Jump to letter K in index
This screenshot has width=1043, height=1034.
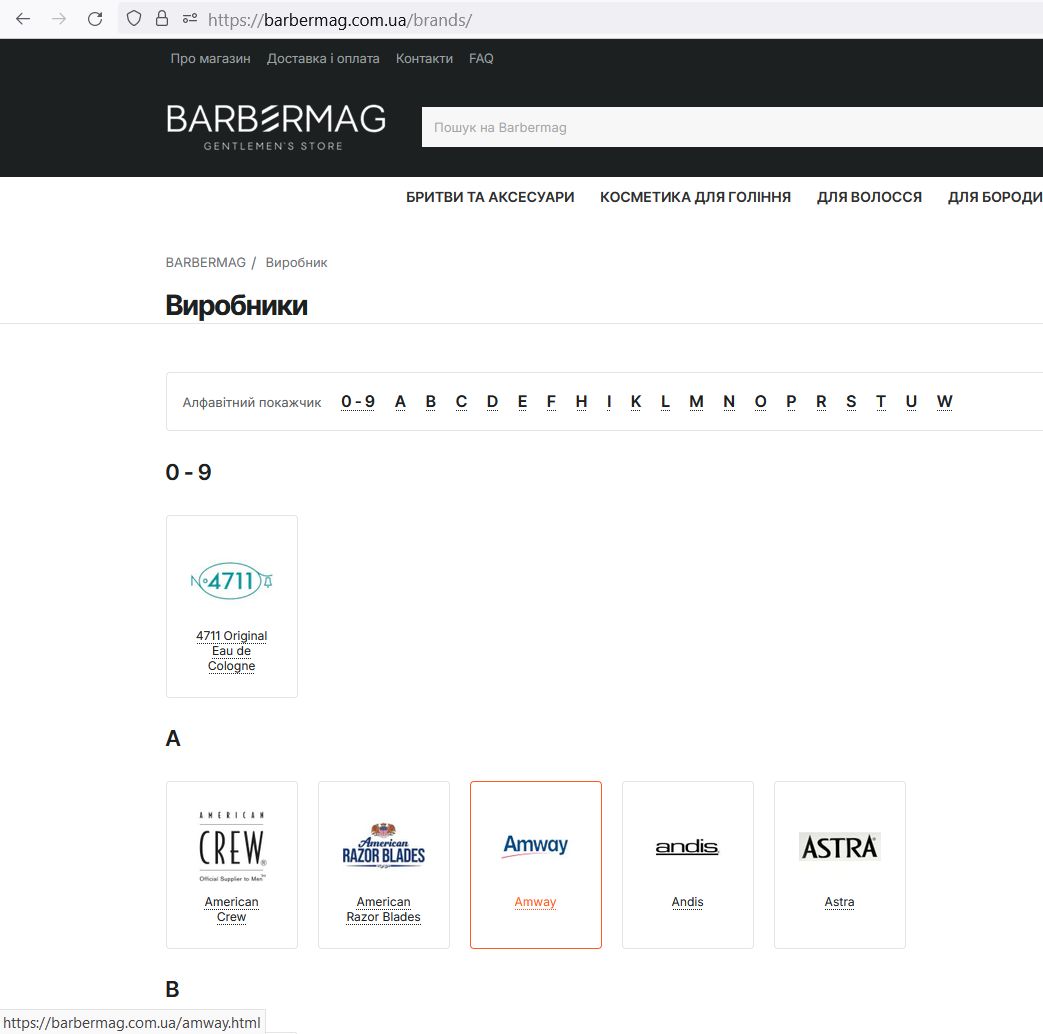coord(636,401)
